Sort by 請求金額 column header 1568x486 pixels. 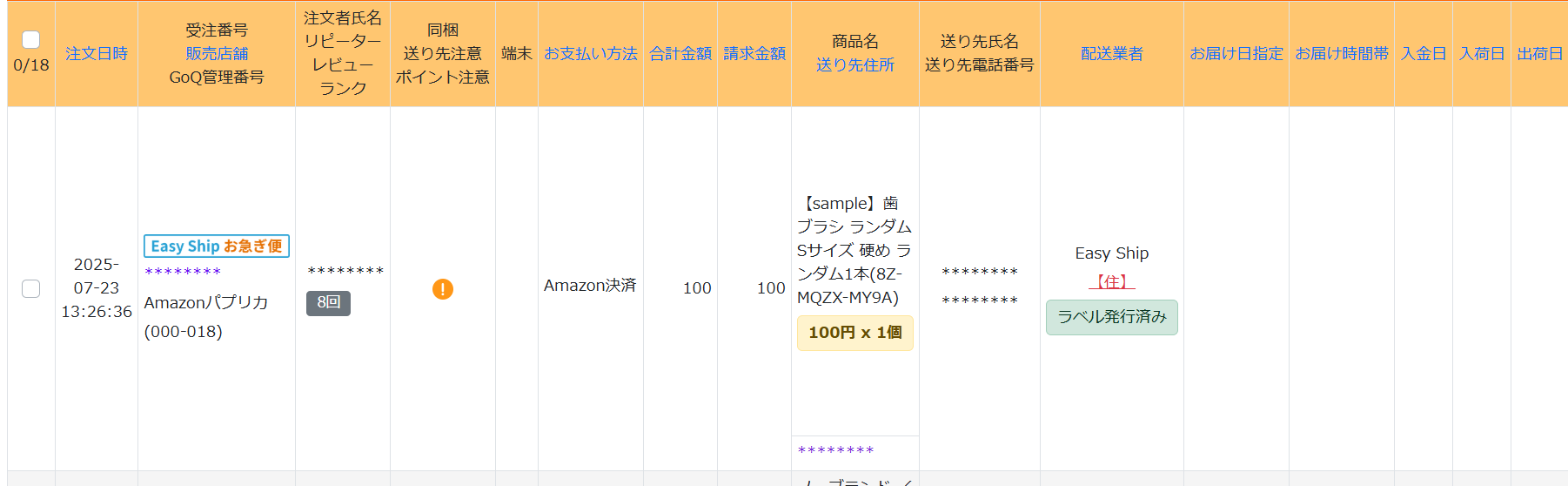coord(754,54)
